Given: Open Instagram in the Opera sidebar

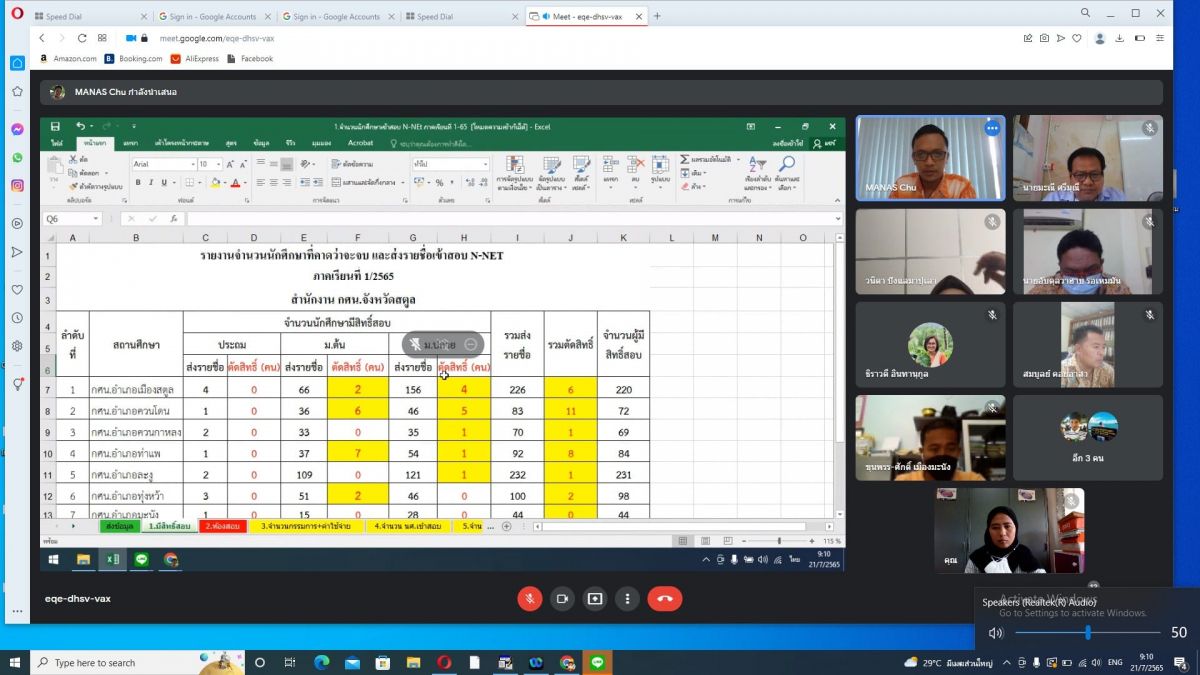Looking at the screenshot, I should tap(17, 185).
